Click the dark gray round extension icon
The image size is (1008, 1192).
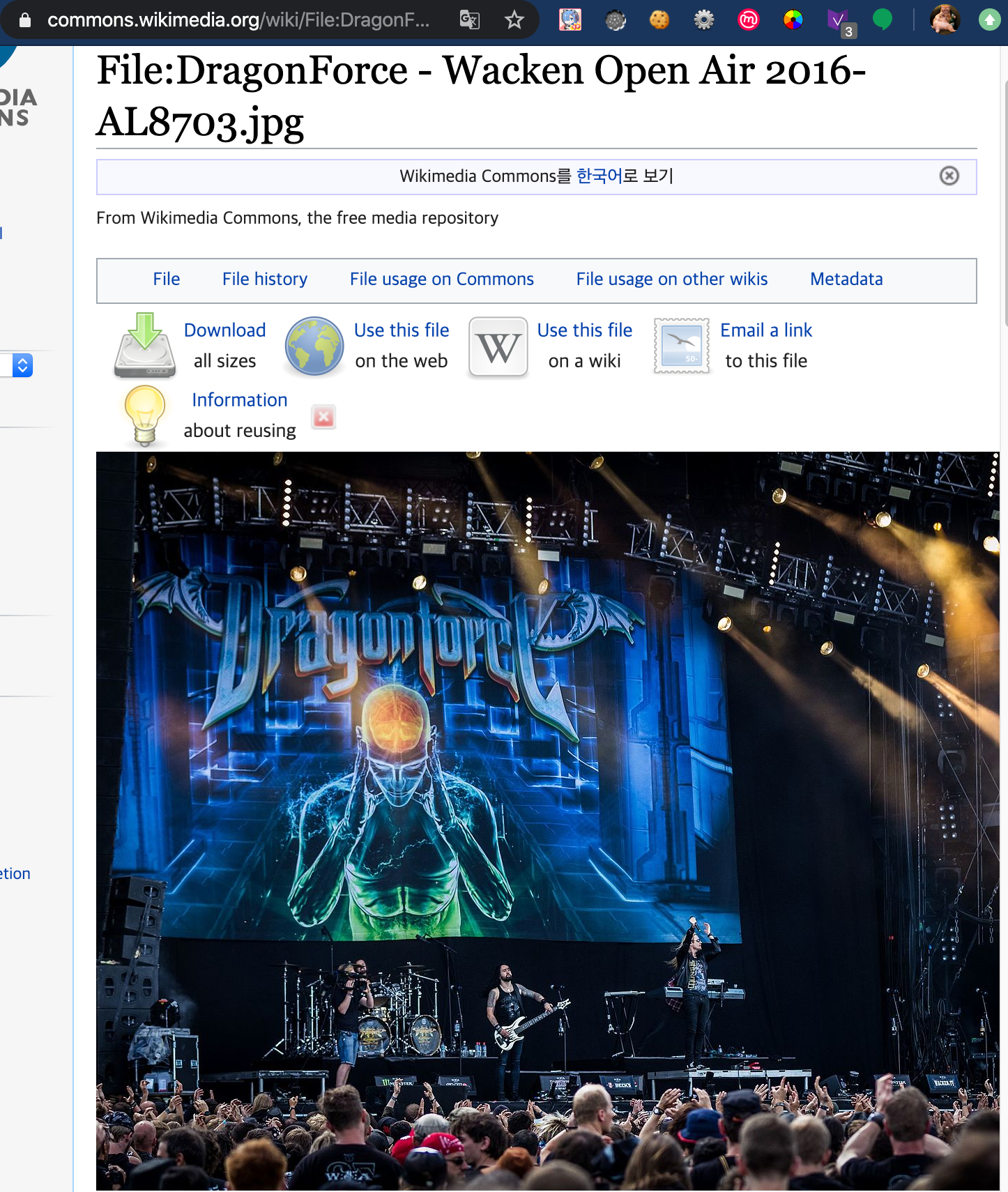coord(616,20)
